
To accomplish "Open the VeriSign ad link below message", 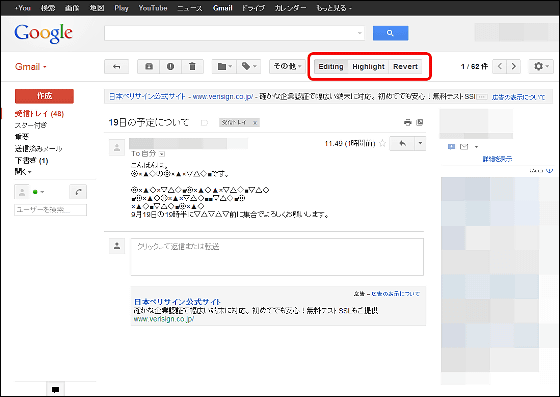I will click(178, 302).
